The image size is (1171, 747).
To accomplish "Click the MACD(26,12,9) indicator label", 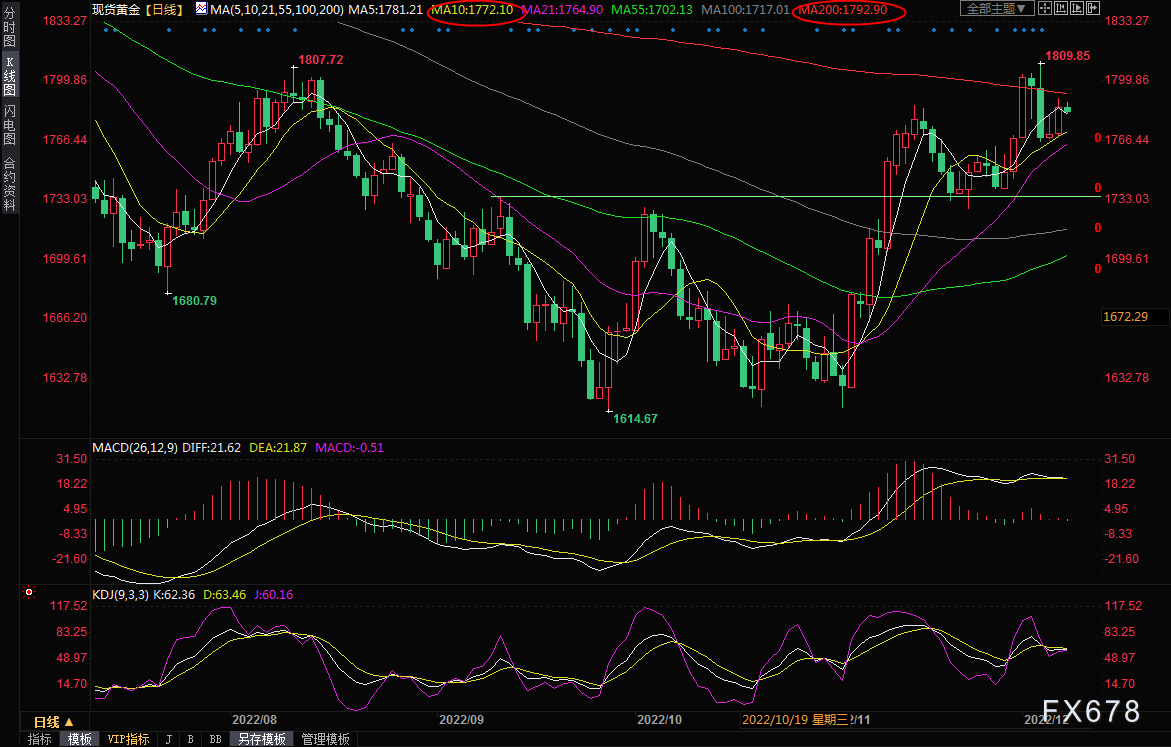I will tap(135, 447).
